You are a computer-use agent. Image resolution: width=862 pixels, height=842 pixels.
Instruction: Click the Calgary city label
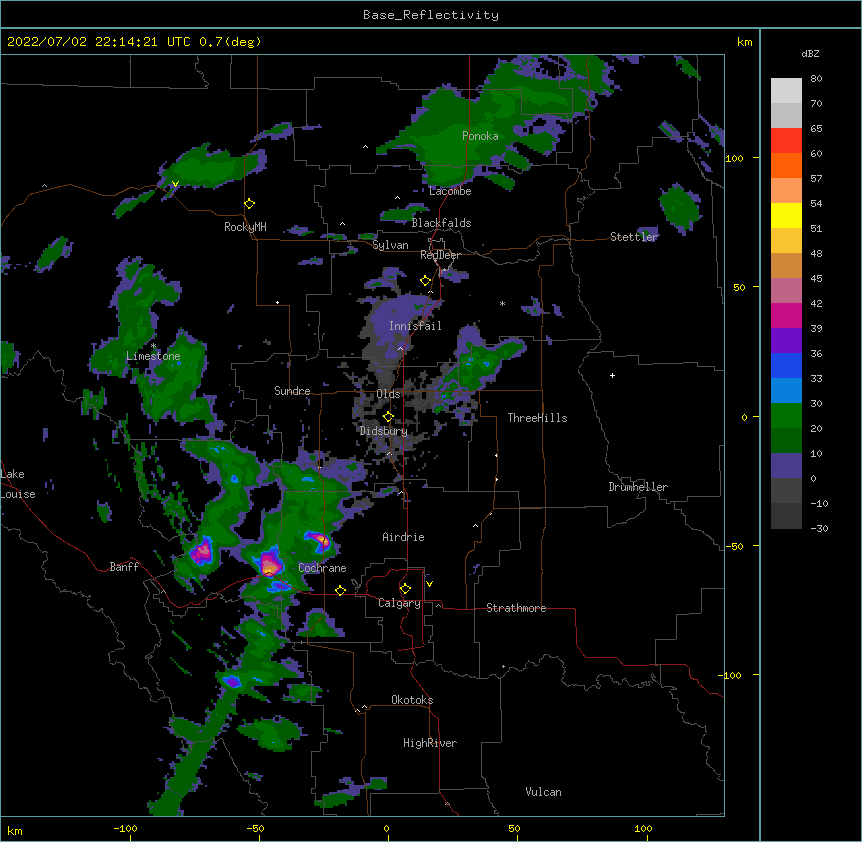click(x=399, y=603)
